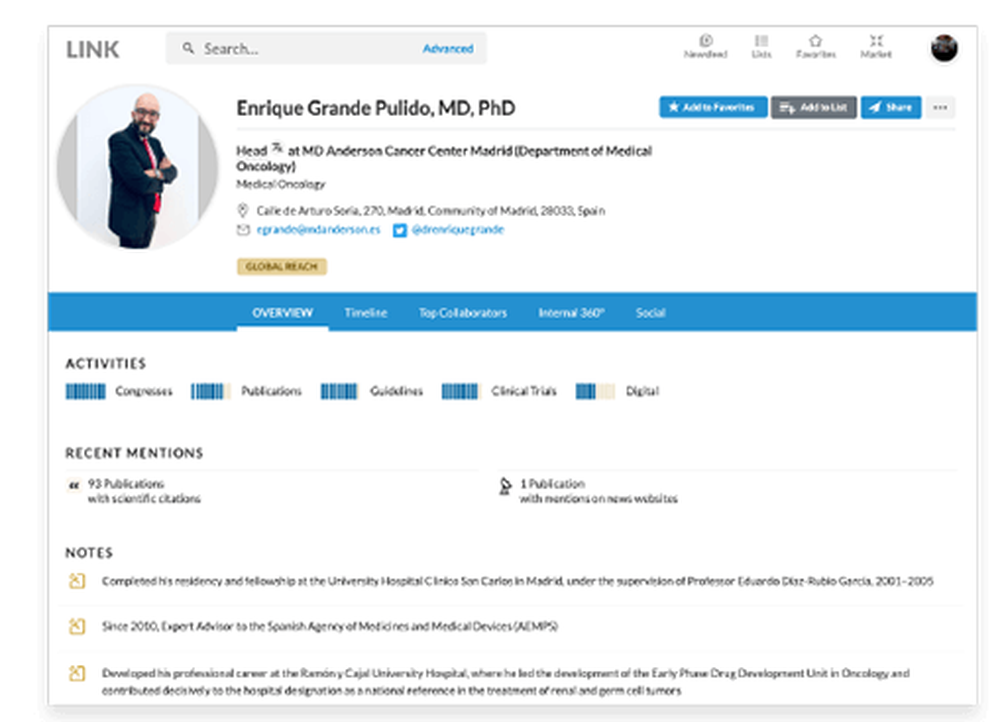Click the 1 Publication mention text
The width and height of the screenshot is (1000, 722).
[x=599, y=491]
